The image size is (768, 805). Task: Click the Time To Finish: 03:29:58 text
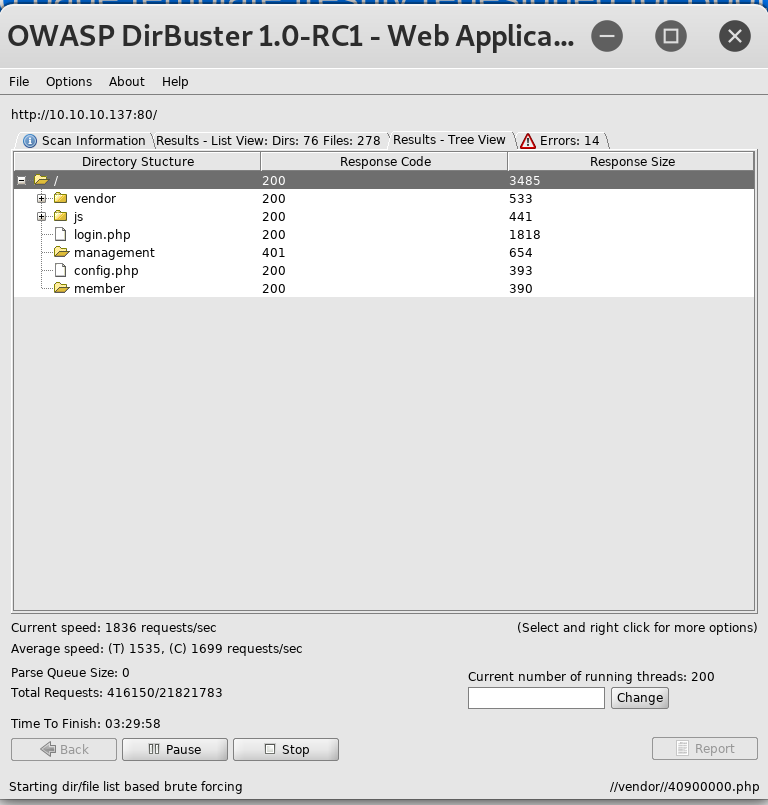point(86,724)
